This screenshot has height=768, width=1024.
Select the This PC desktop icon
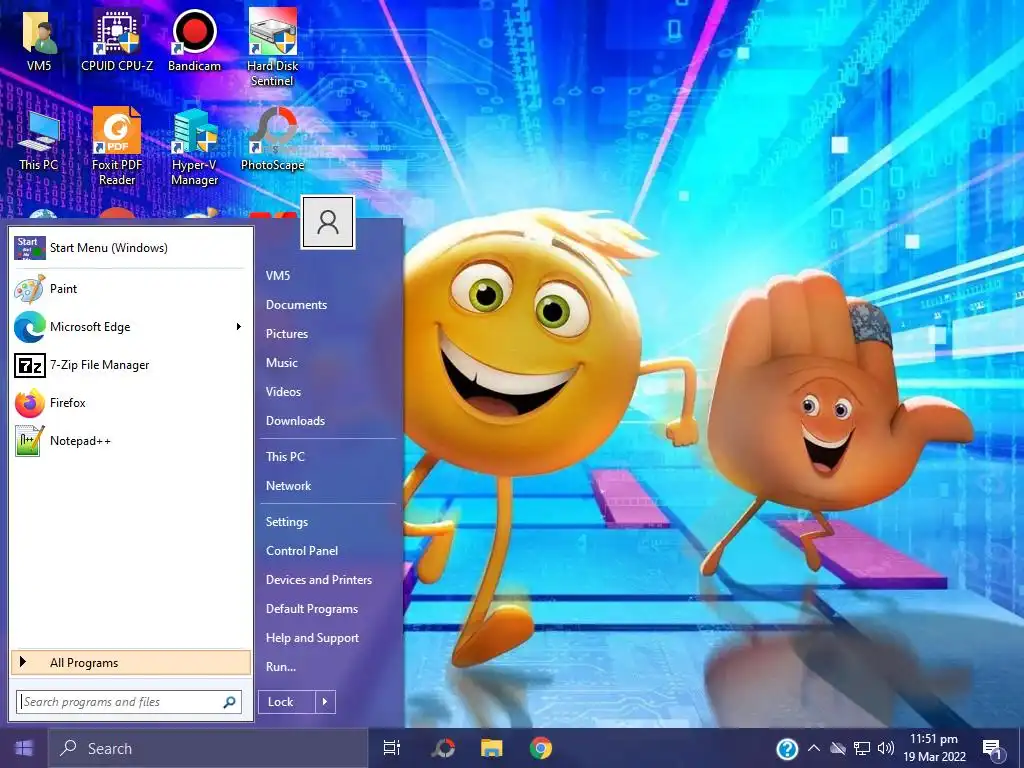39,140
